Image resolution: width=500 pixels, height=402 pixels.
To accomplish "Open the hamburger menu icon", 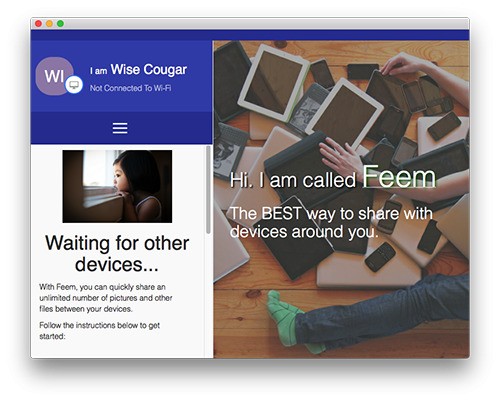I will click(120, 128).
